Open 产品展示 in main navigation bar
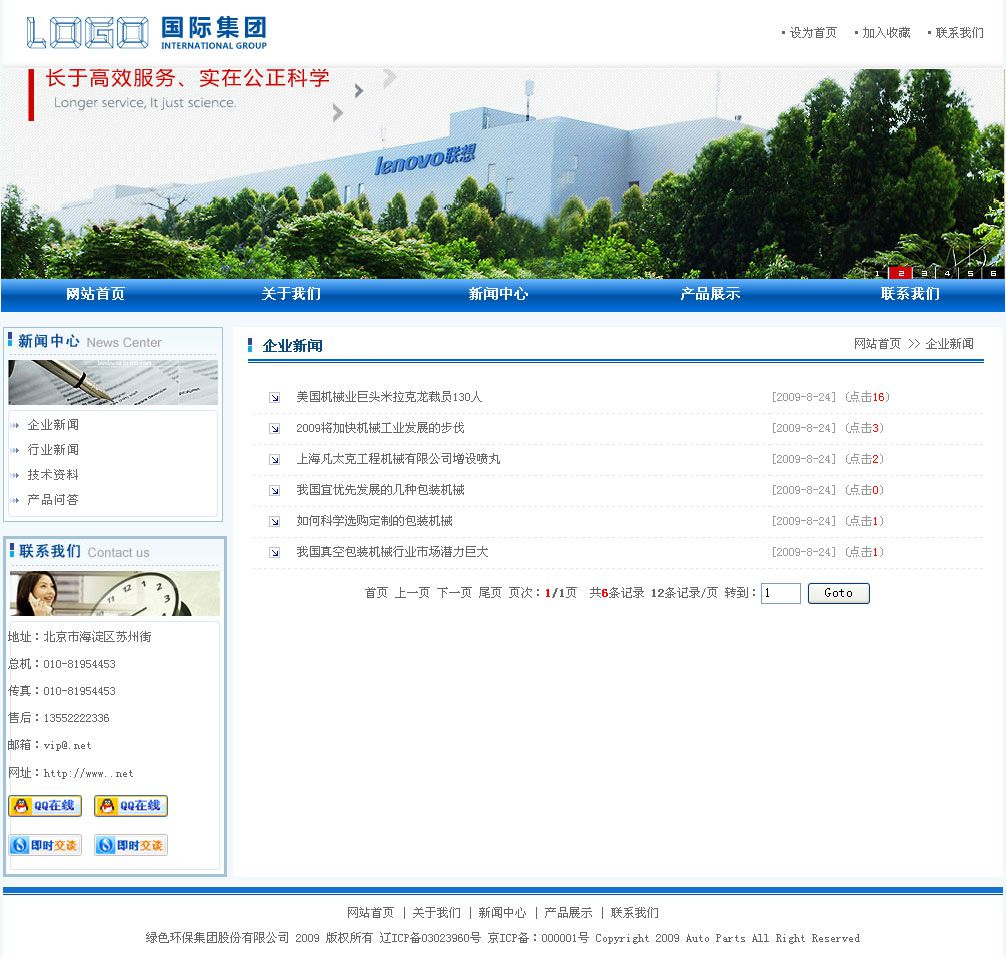 (710, 294)
